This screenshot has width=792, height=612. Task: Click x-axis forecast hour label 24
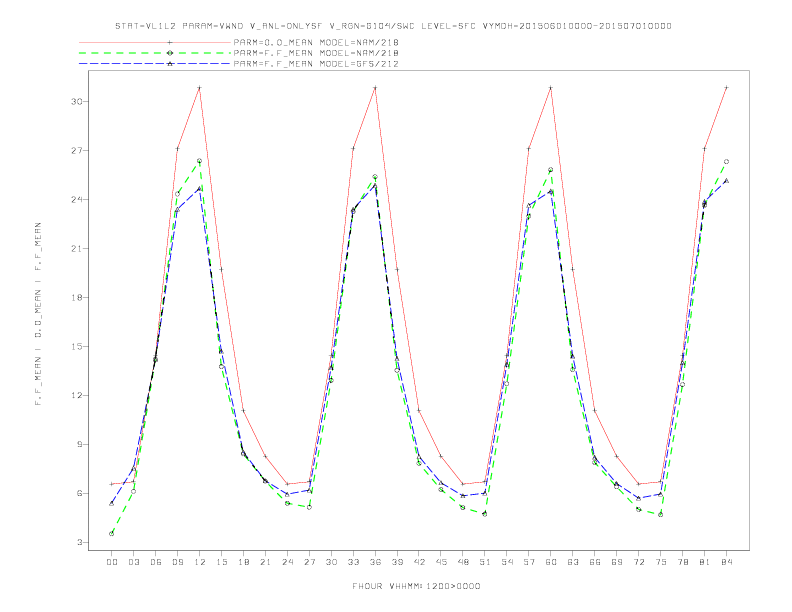click(x=287, y=562)
